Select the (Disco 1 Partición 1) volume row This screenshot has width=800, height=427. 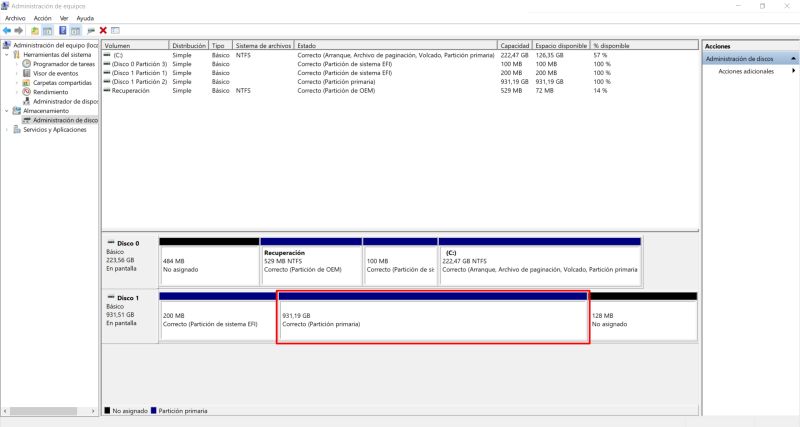(400, 72)
